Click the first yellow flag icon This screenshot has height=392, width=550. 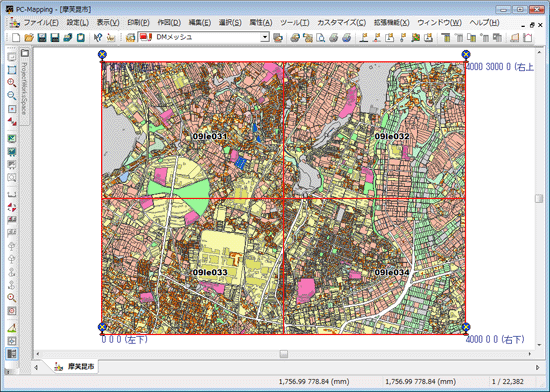point(364,37)
